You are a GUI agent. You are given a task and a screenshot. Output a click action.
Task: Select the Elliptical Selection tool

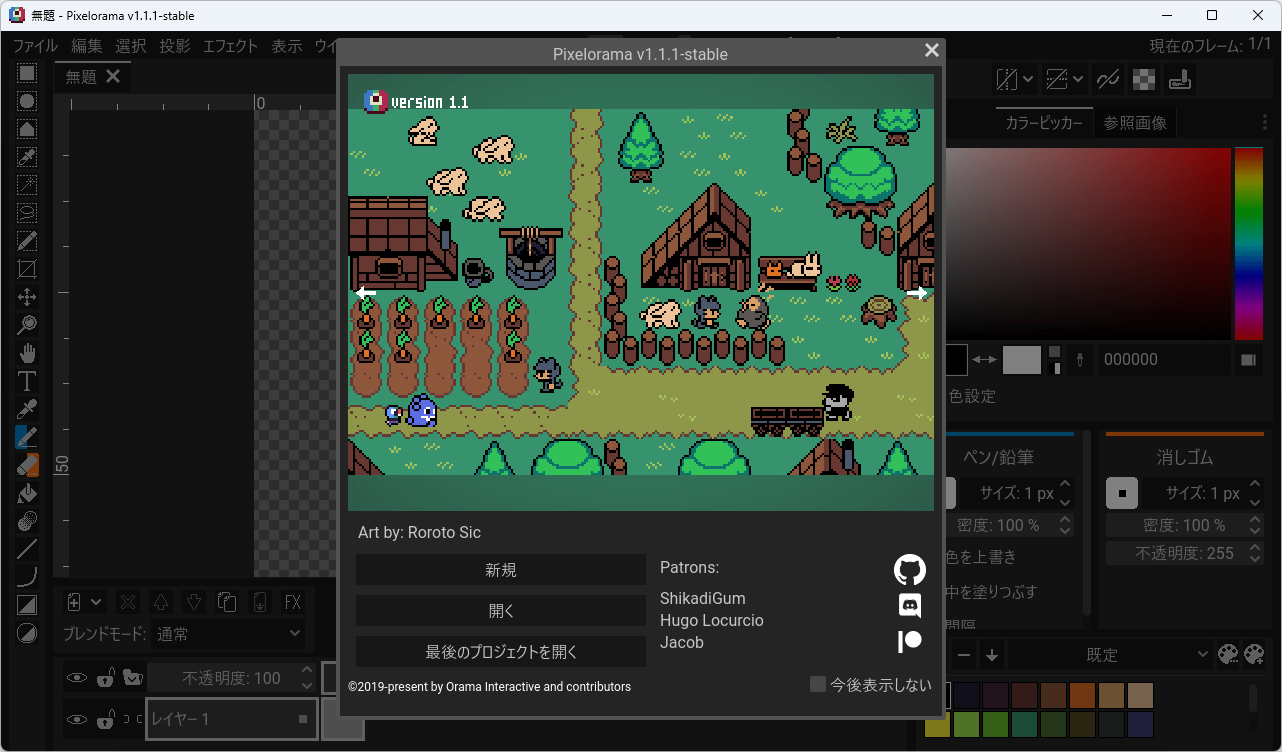click(x=27, y=101)
